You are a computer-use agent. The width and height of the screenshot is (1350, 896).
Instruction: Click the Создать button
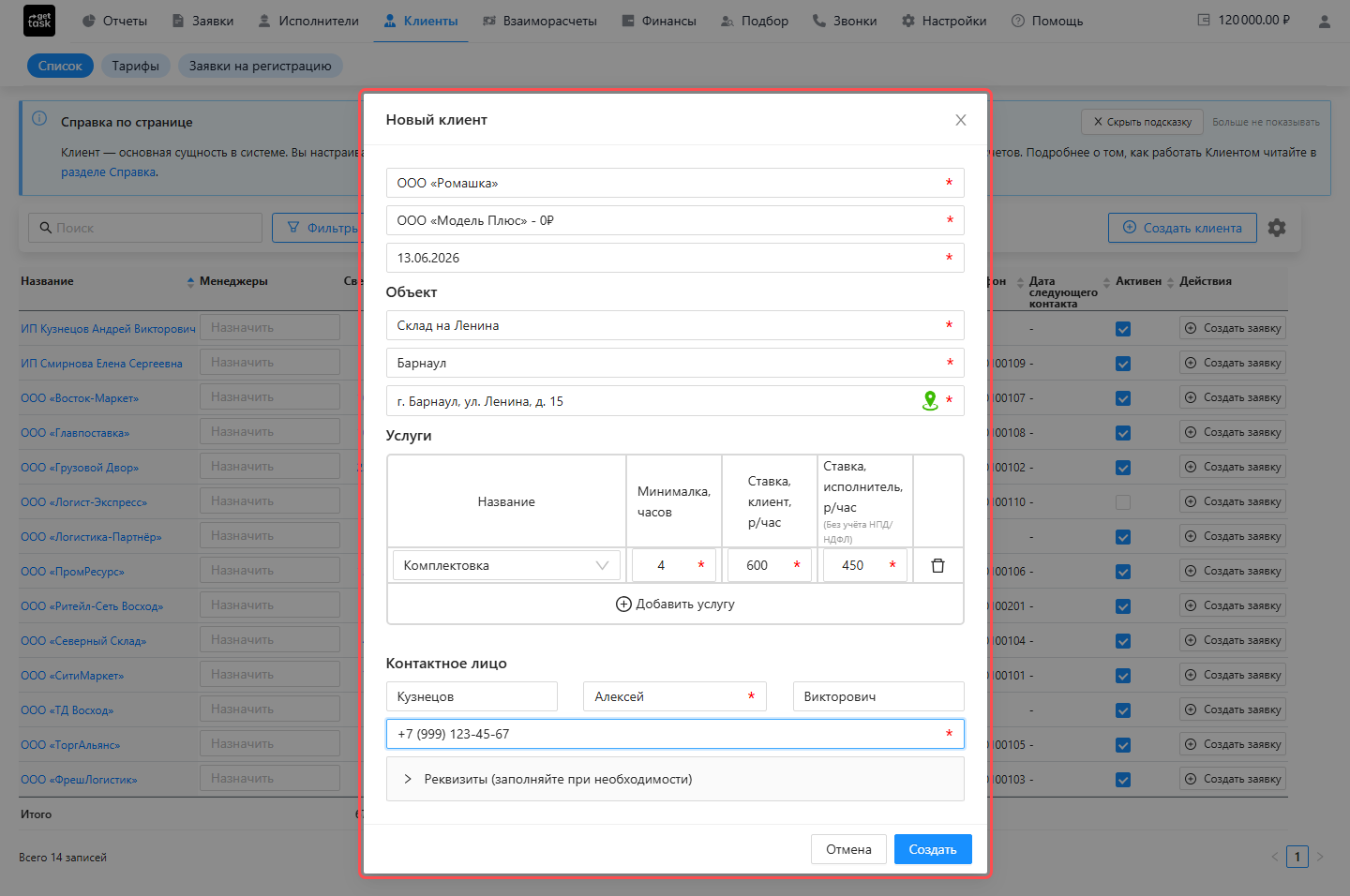click(933, 849)
